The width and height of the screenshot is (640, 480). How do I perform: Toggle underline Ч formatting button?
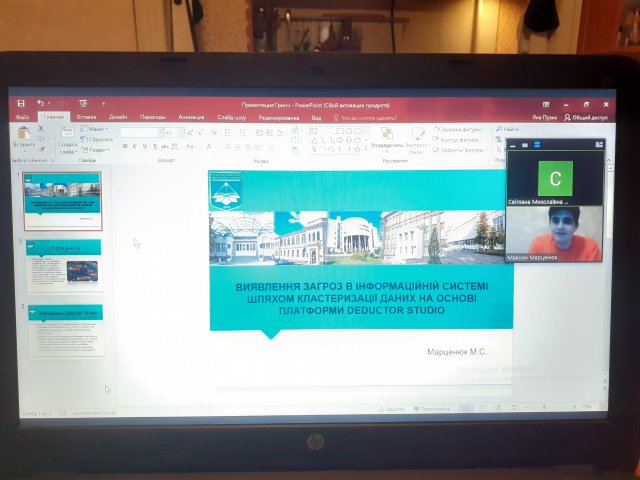[x=145, y=146]
